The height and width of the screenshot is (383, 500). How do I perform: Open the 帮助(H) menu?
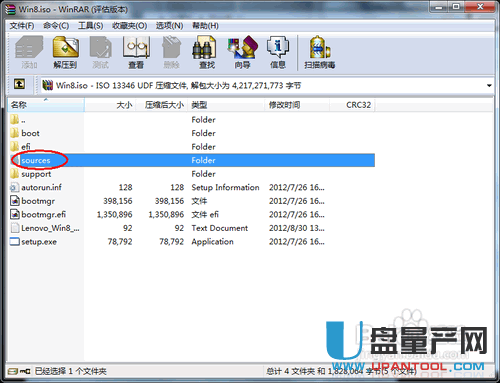tap(205, 26)
